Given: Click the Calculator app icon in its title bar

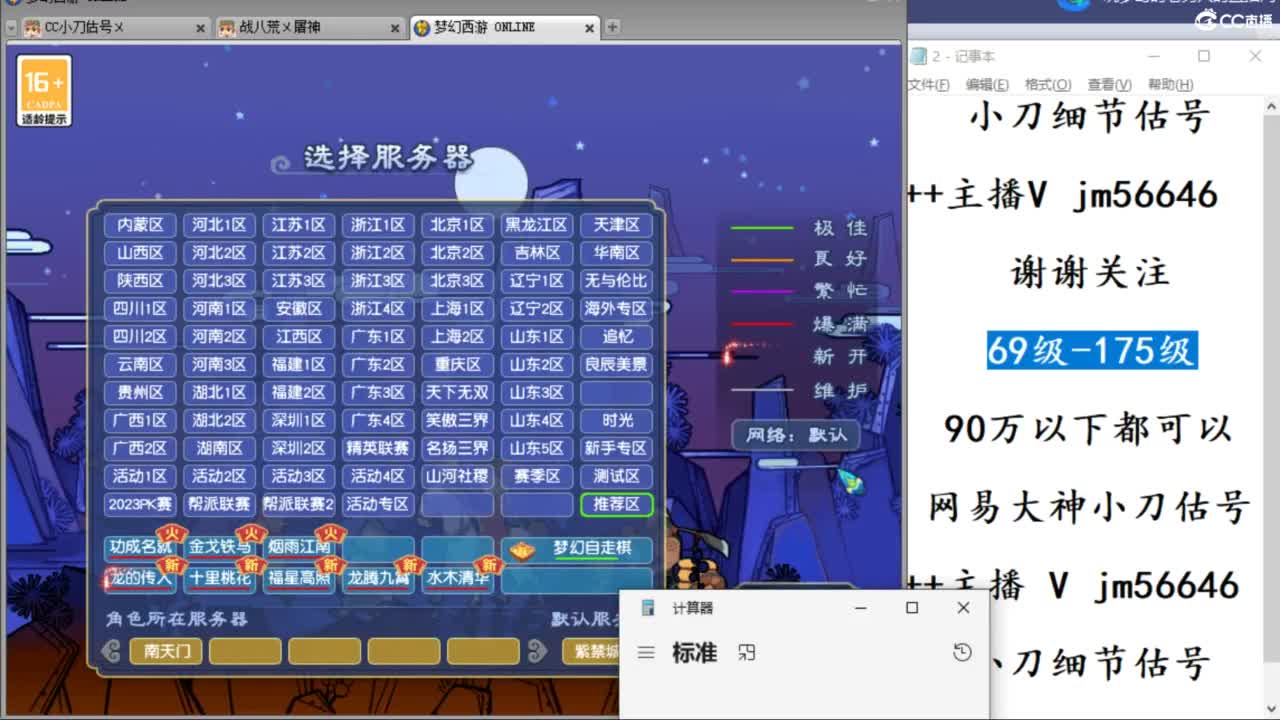Looking at the screenshot, I should tap(648, 608).
